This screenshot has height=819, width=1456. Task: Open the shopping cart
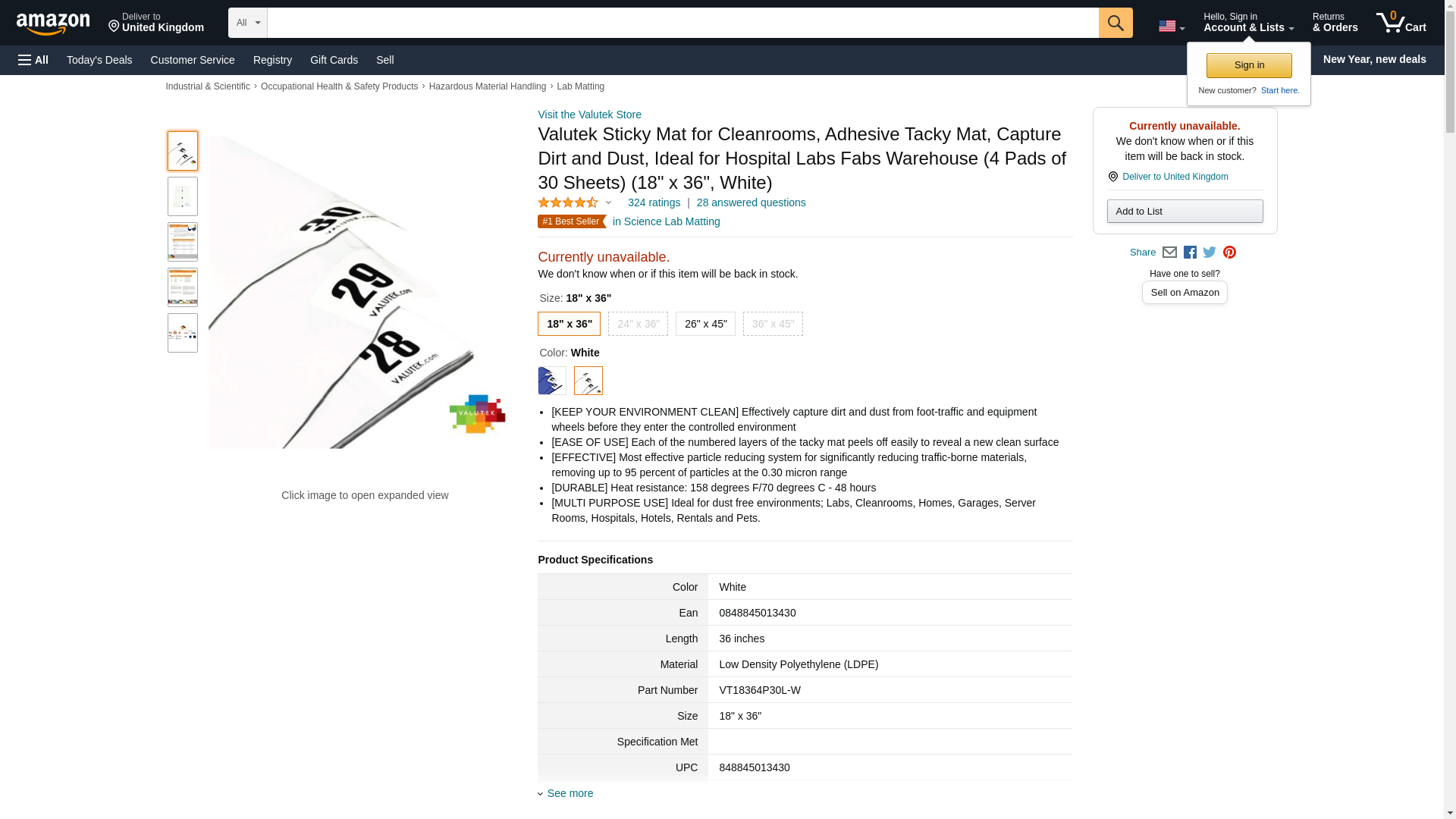coord(1401,23)
